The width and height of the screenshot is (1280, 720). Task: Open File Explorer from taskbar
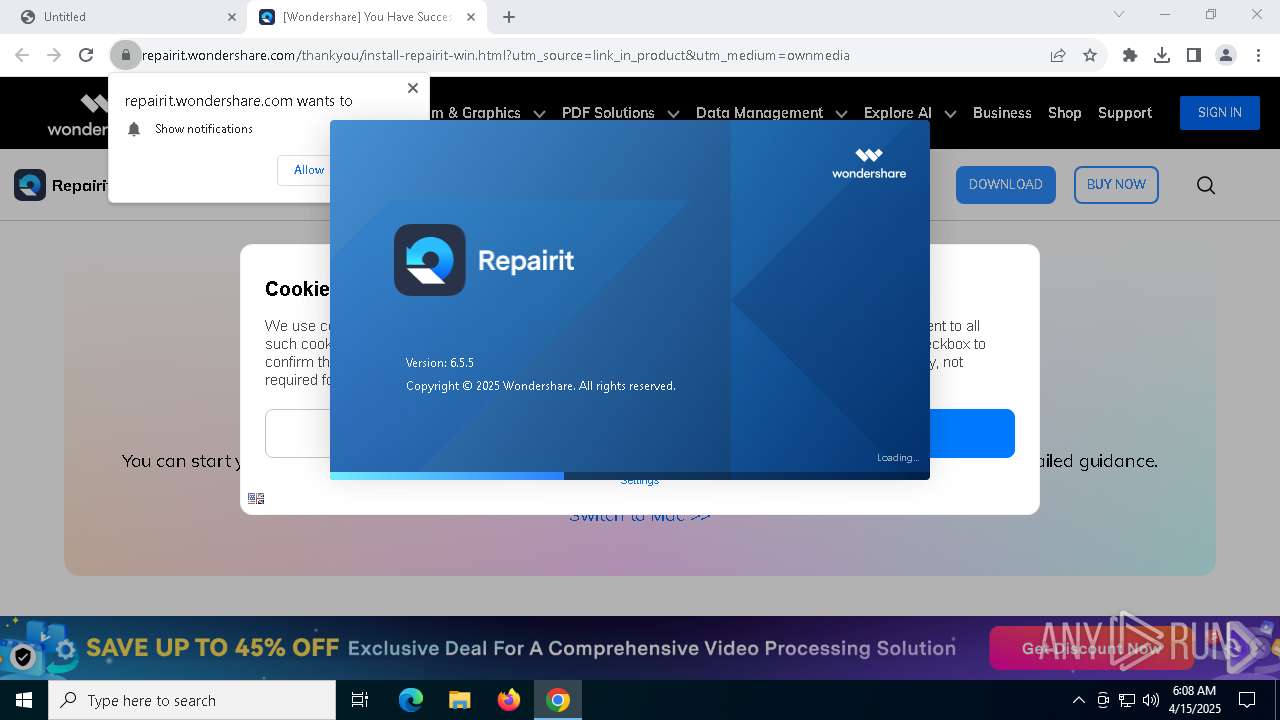459,700
